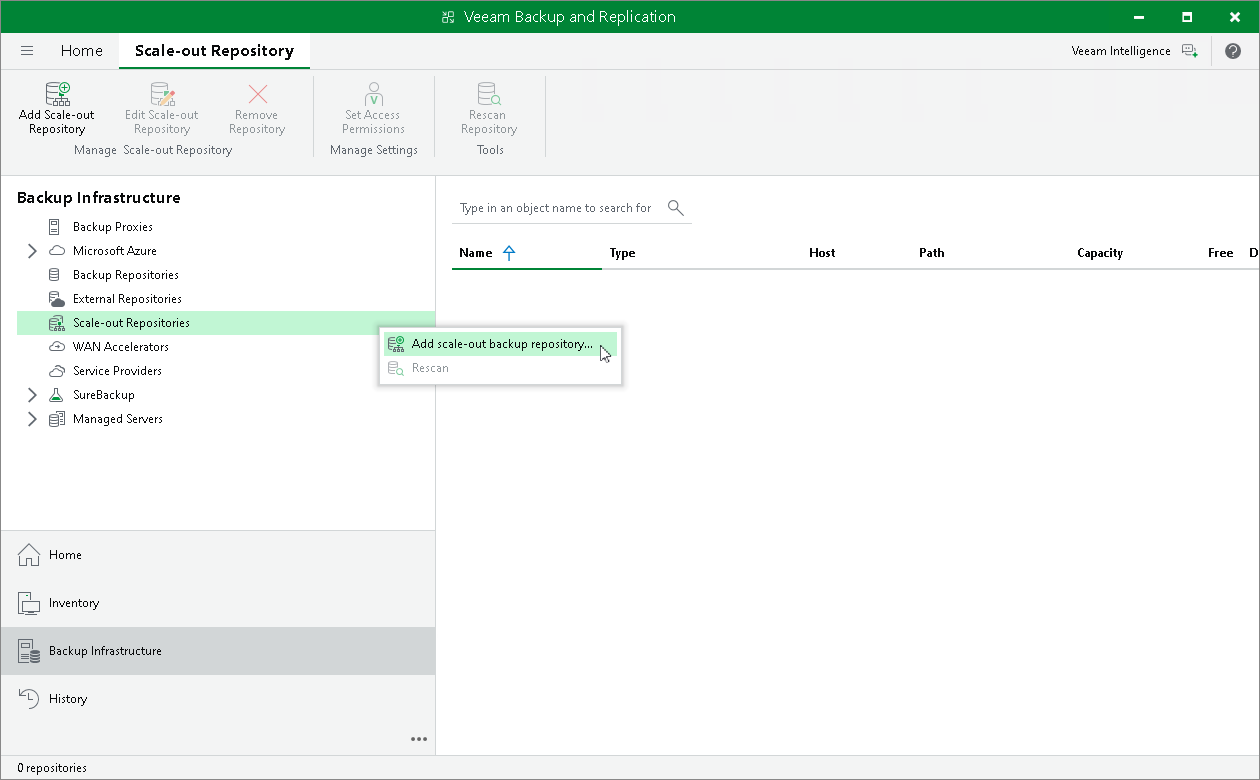
Task: Open the hamburger main menu
Action: [x=27, y=51]
